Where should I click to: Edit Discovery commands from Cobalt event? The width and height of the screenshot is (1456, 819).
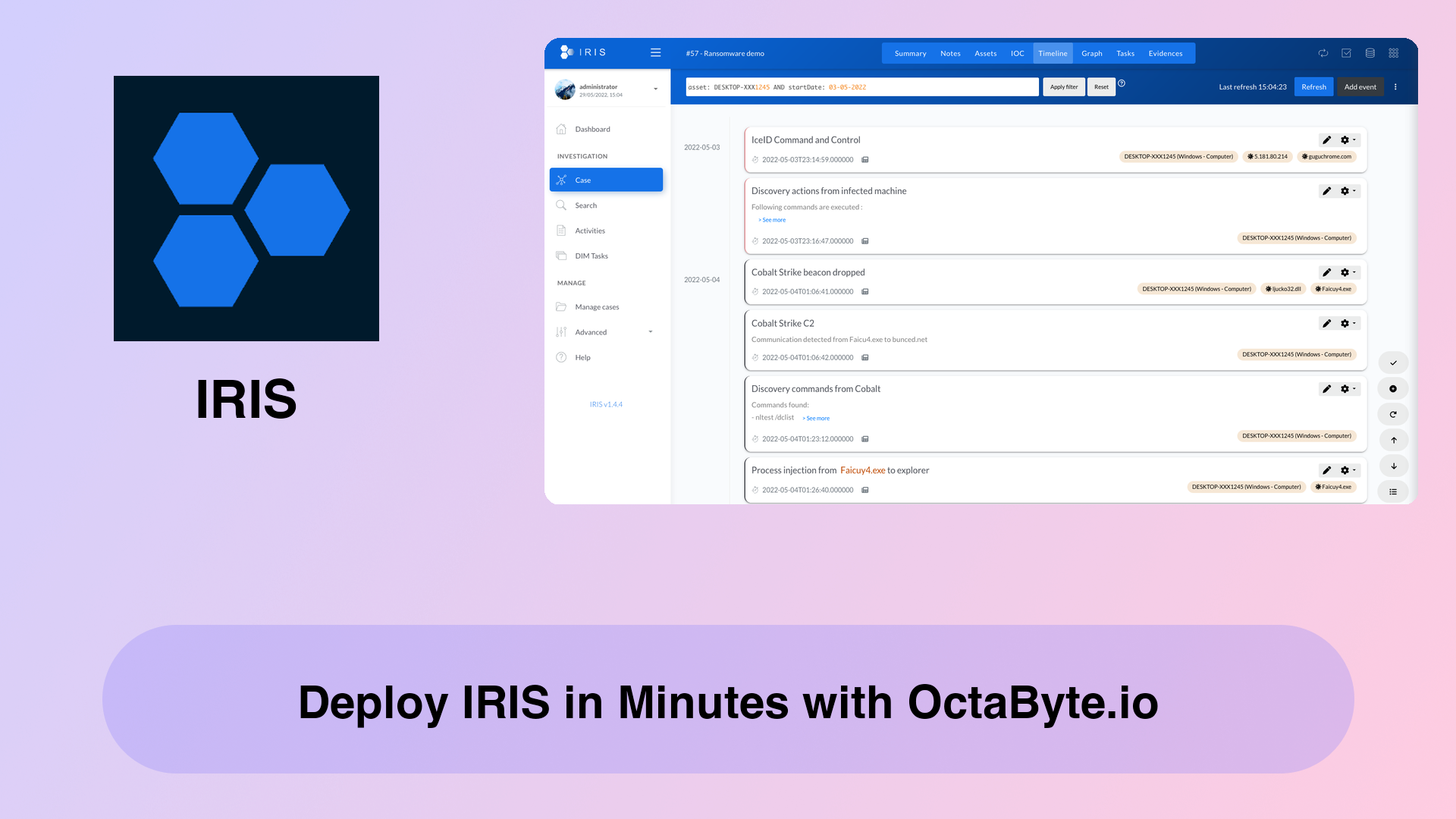pos(1326,389)
